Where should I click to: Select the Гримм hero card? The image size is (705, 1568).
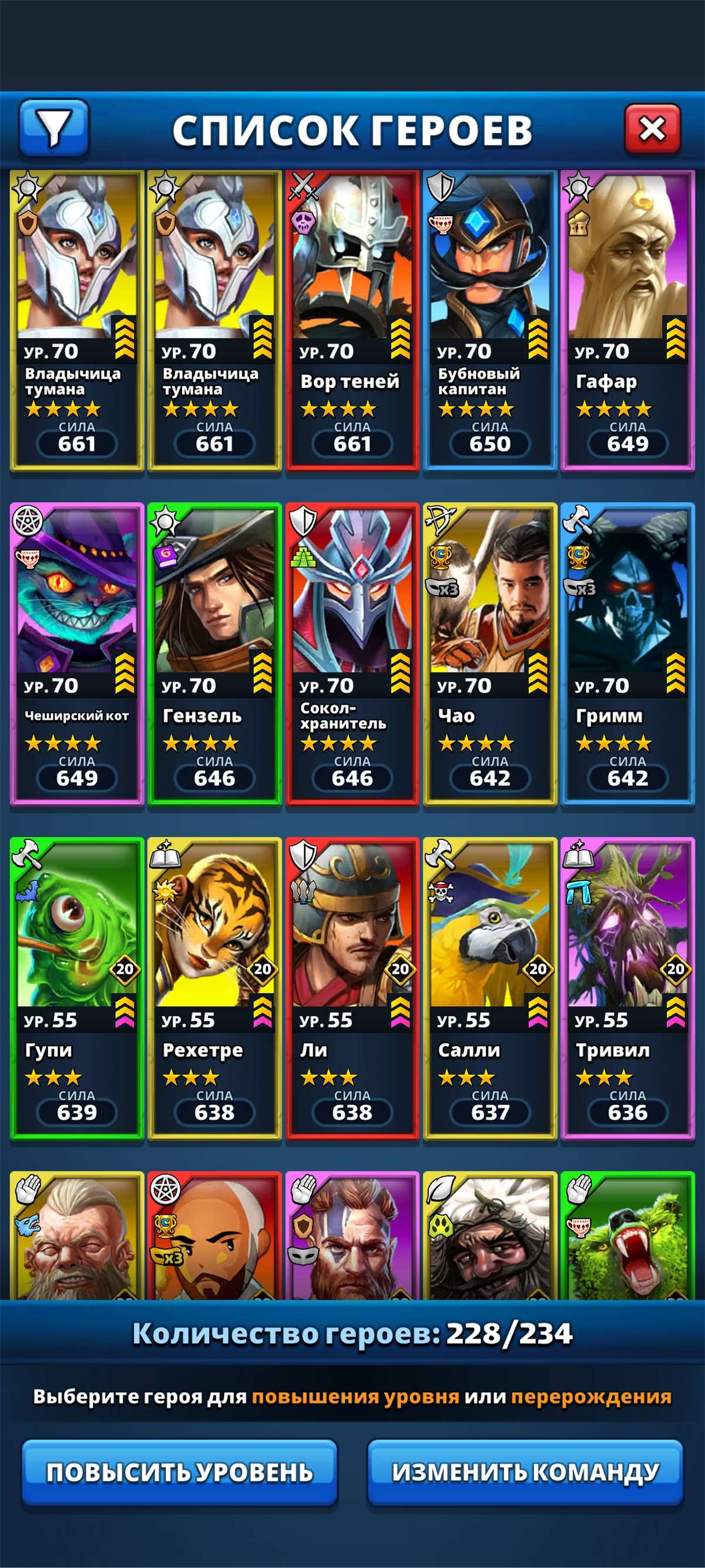pos(627,654)
